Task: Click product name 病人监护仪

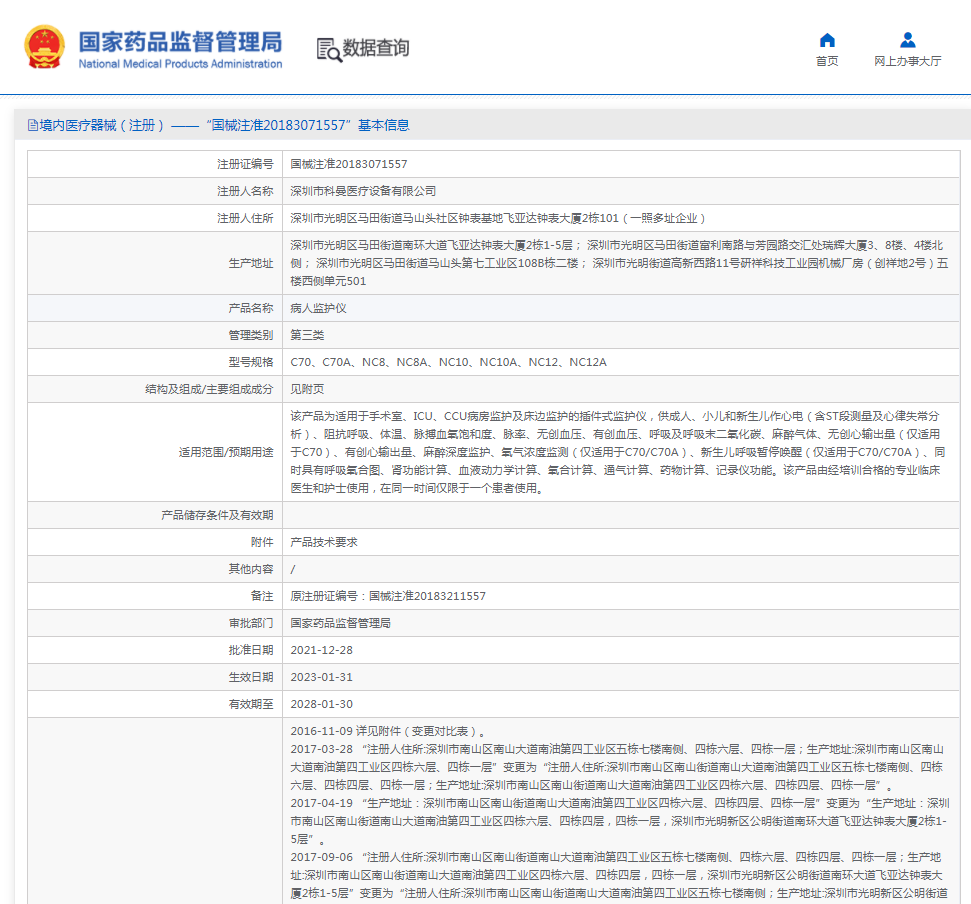Action: click(x=318, y=308)
